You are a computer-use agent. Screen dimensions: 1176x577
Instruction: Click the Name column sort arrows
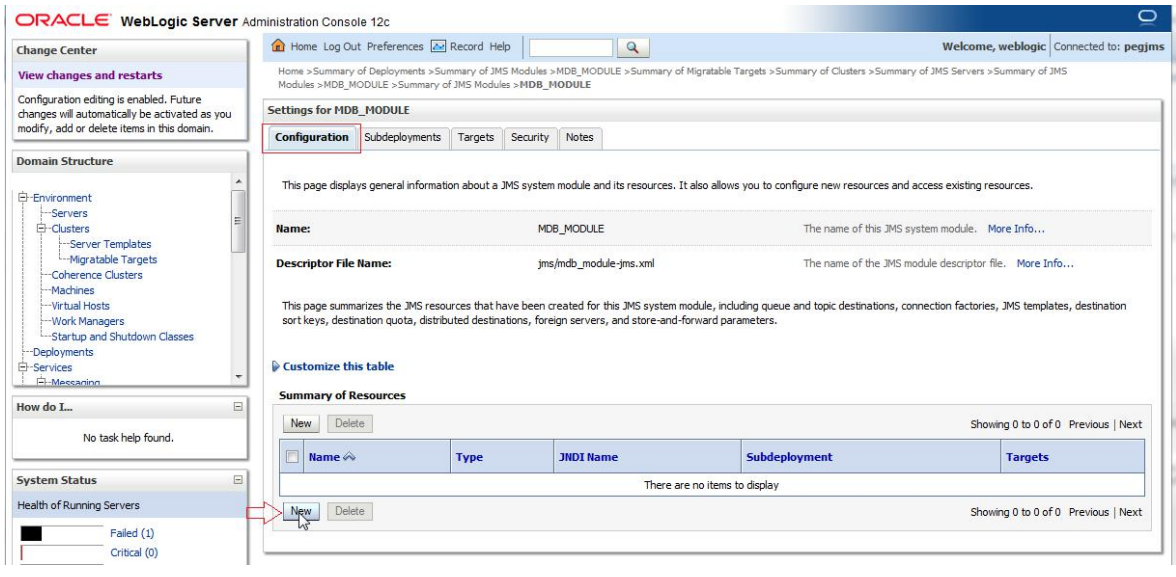pos(349,457)
